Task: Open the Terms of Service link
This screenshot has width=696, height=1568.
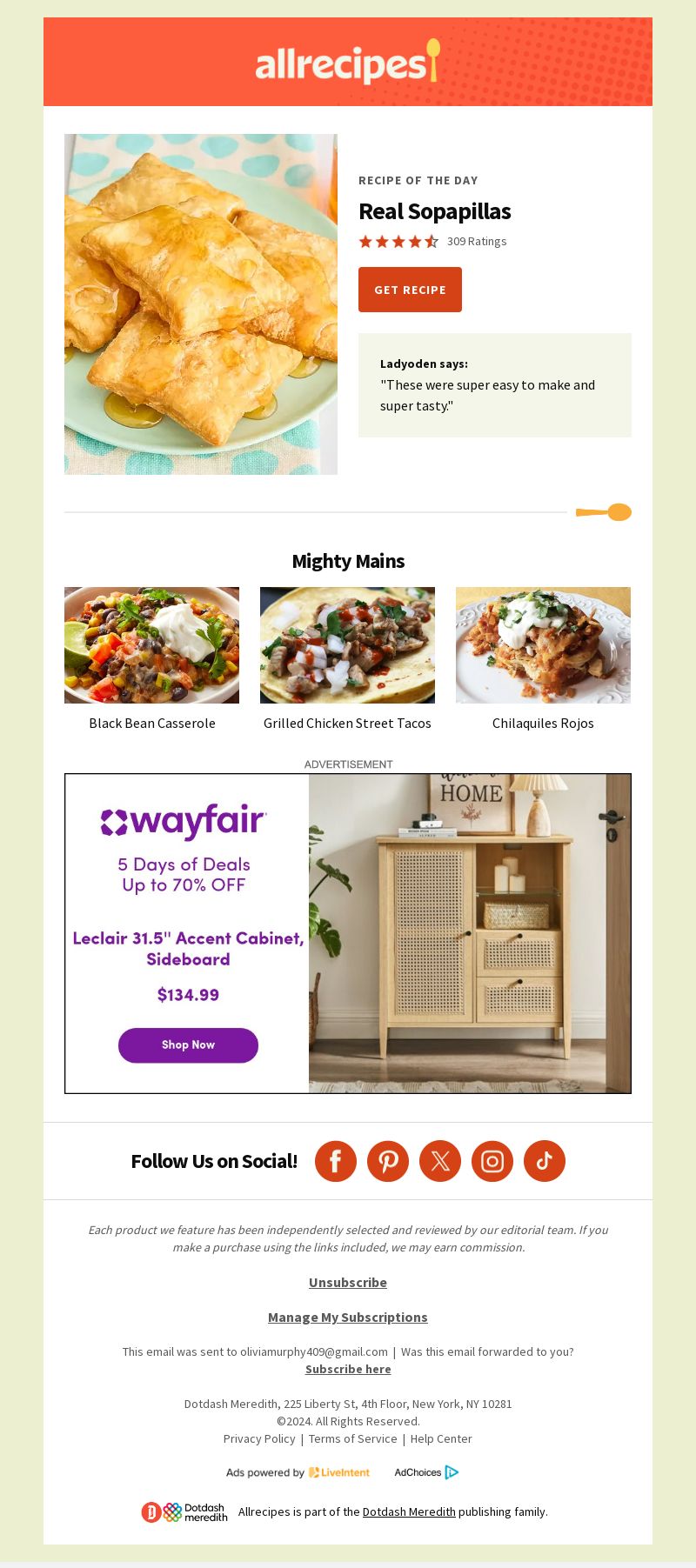Action: click(352, 1439)
